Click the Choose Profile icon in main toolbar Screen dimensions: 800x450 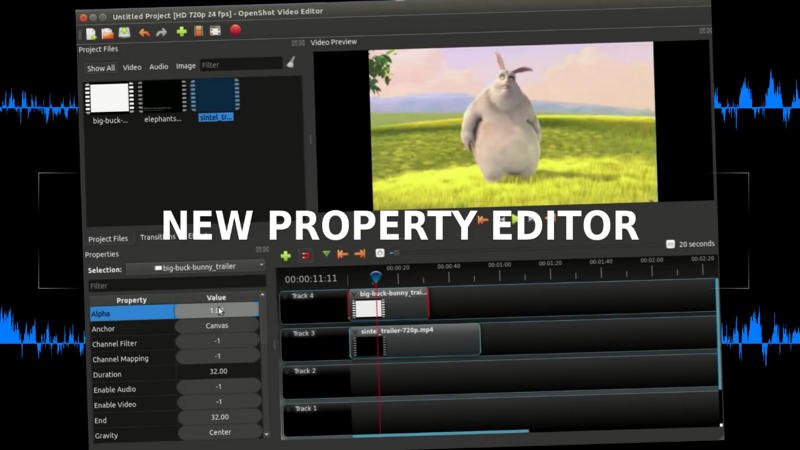point(199,31)
